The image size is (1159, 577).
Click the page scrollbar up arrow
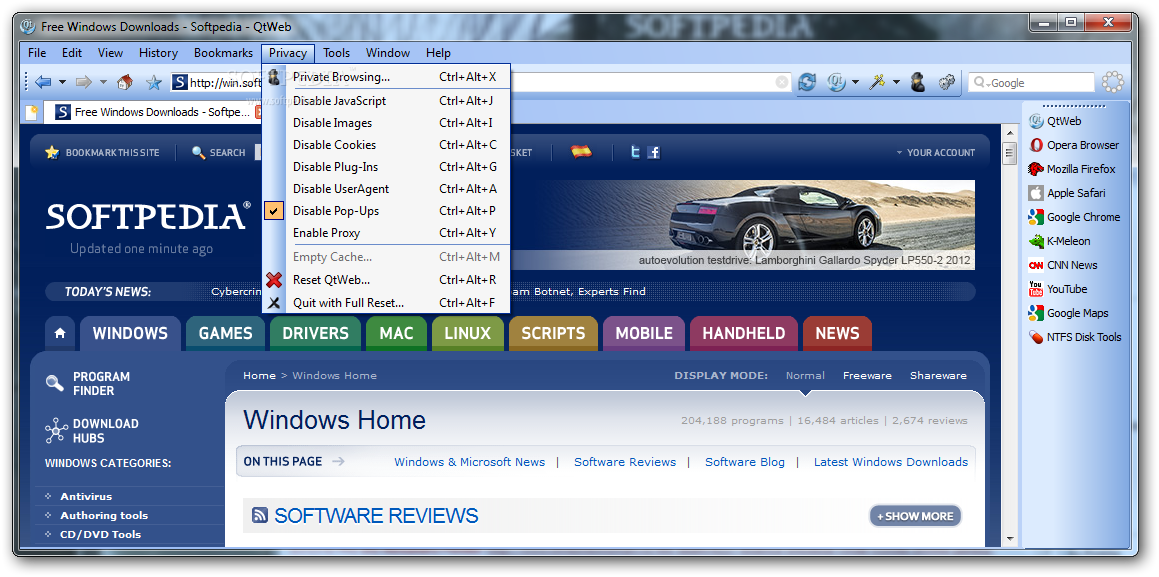pyautogui.click(x=1010, y=133)
